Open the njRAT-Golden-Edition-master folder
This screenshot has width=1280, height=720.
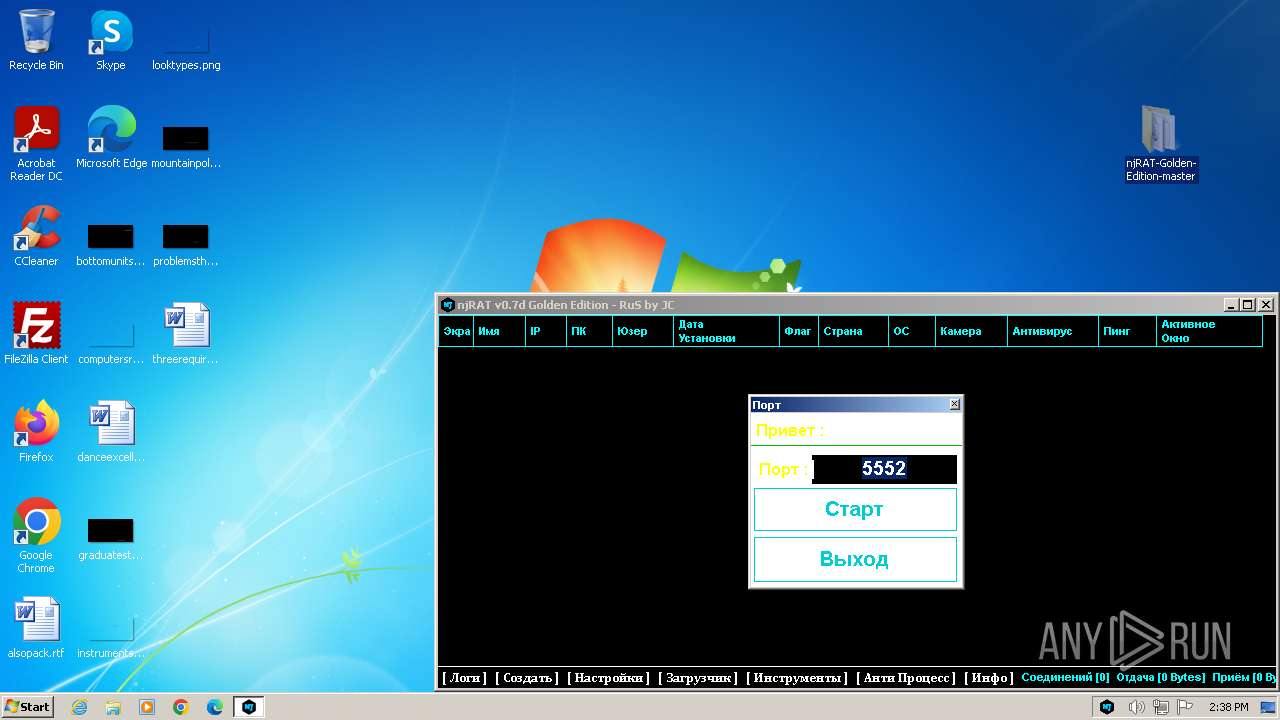point(1160,143)
